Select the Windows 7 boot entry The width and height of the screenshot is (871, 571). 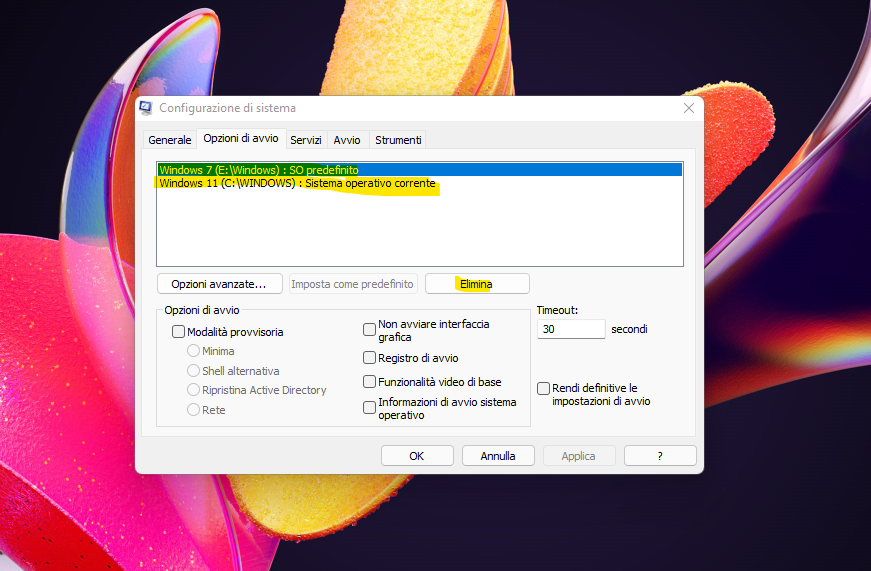[x=258, y=170]
